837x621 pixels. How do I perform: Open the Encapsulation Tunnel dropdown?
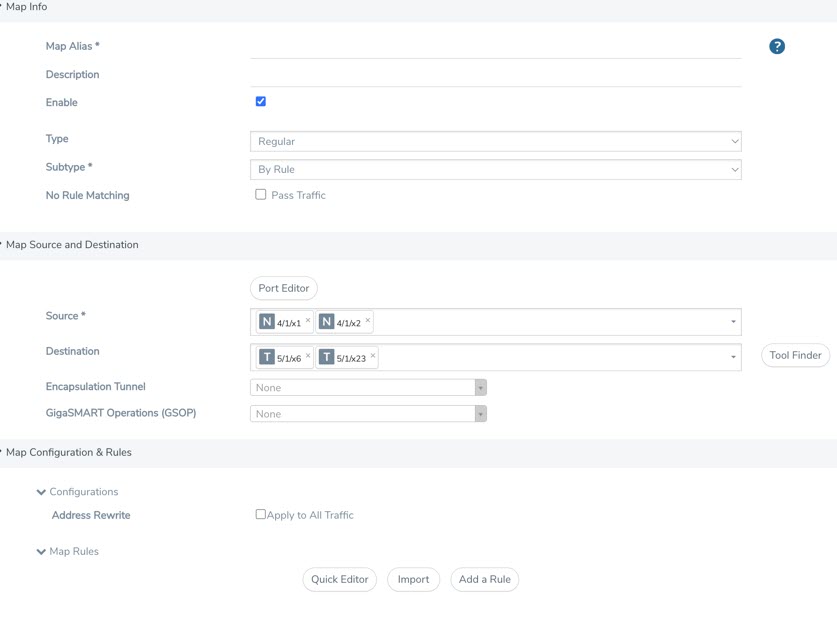point(367,388)
